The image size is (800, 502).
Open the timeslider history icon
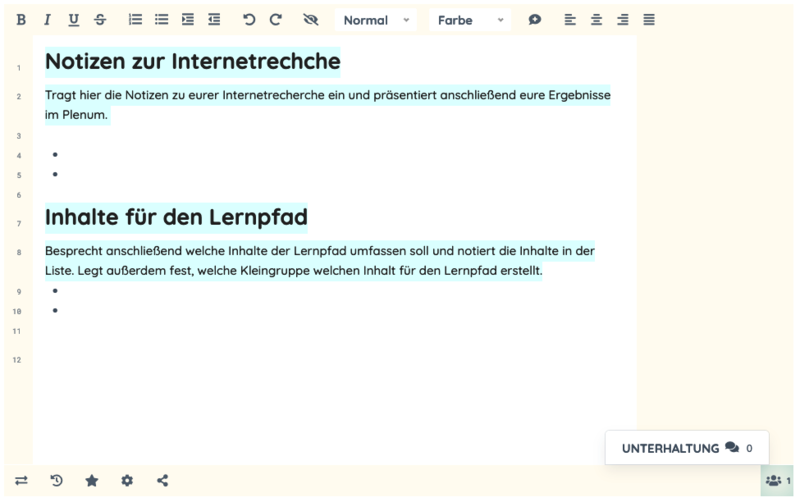click(57, 481)
